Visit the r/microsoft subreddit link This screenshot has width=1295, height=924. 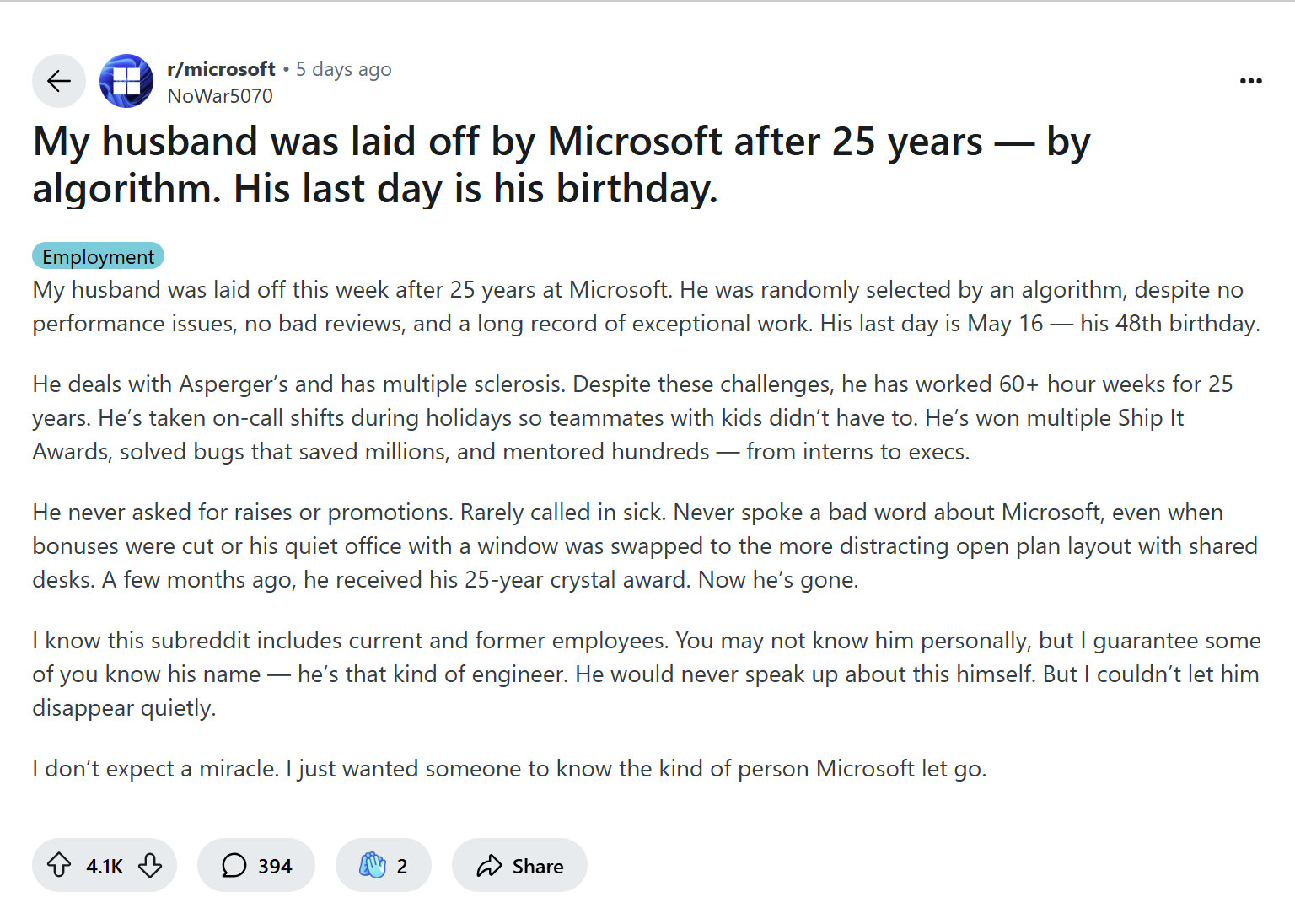point(222,68)
